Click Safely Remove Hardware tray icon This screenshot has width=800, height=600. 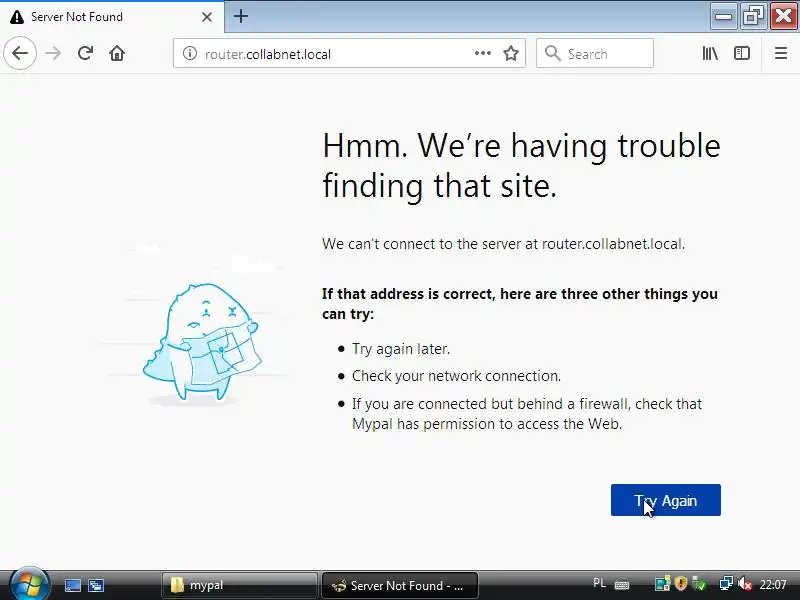[699, 584]
